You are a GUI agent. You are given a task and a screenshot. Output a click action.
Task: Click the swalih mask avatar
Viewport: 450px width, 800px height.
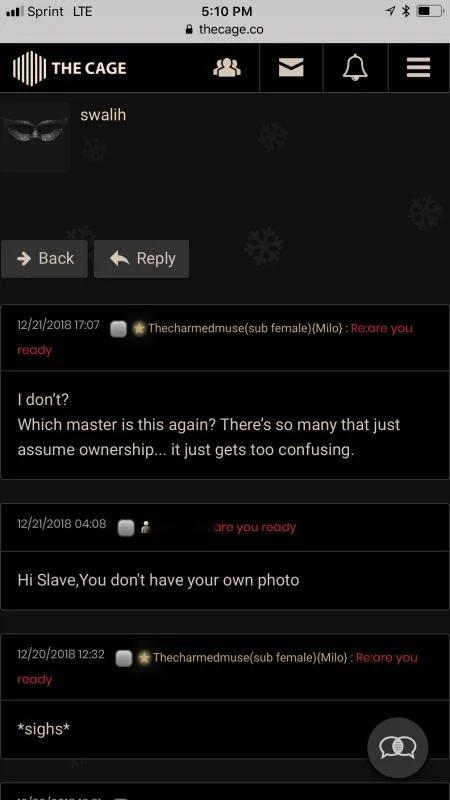pyautogui.click(x=35, y=137)
